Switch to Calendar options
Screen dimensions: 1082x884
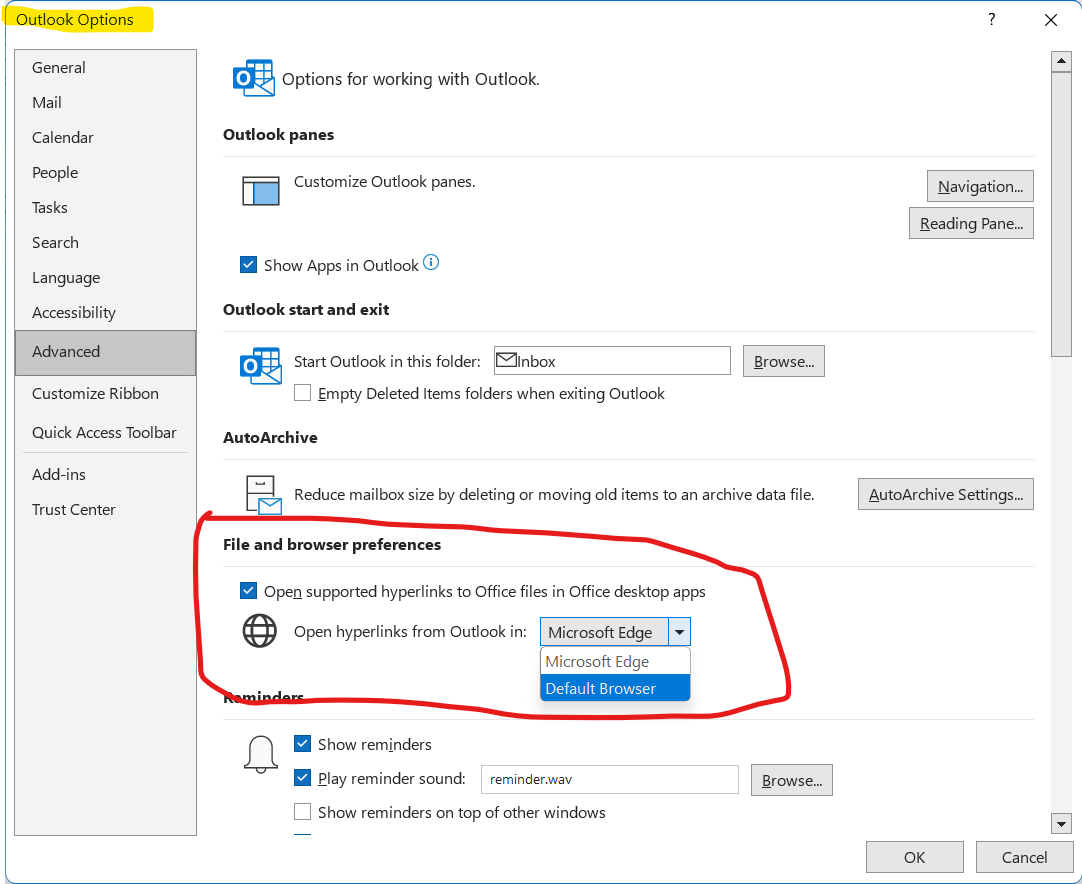pos(106,137)
